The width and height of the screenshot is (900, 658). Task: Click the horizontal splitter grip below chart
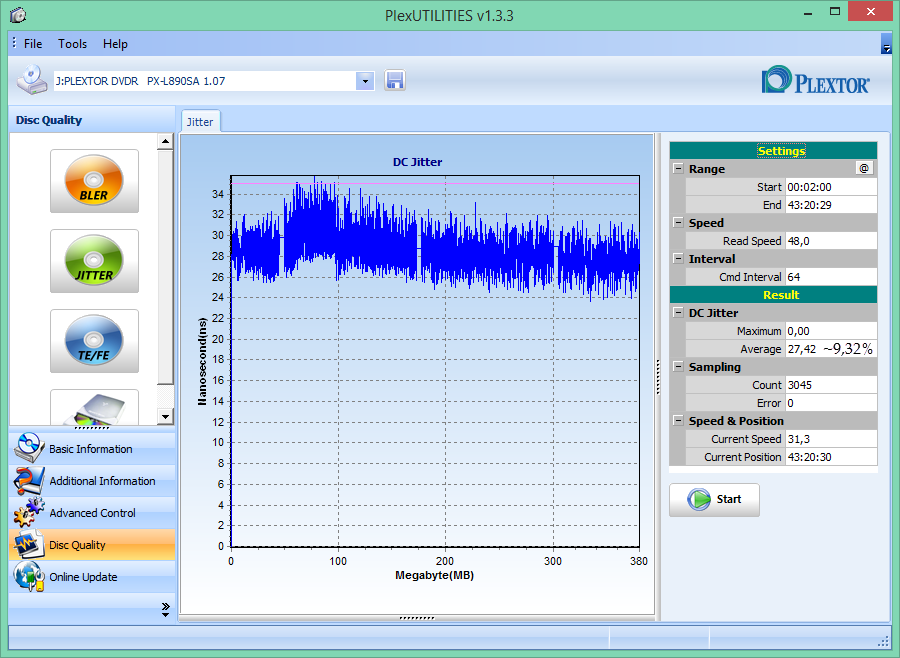click(x=417, y=618)
